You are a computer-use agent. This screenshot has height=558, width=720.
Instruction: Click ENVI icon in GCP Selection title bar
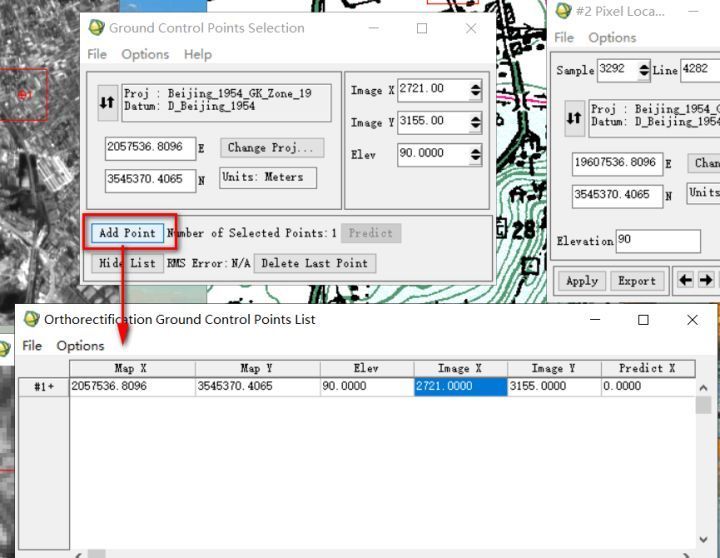click(x=96, y=28)
